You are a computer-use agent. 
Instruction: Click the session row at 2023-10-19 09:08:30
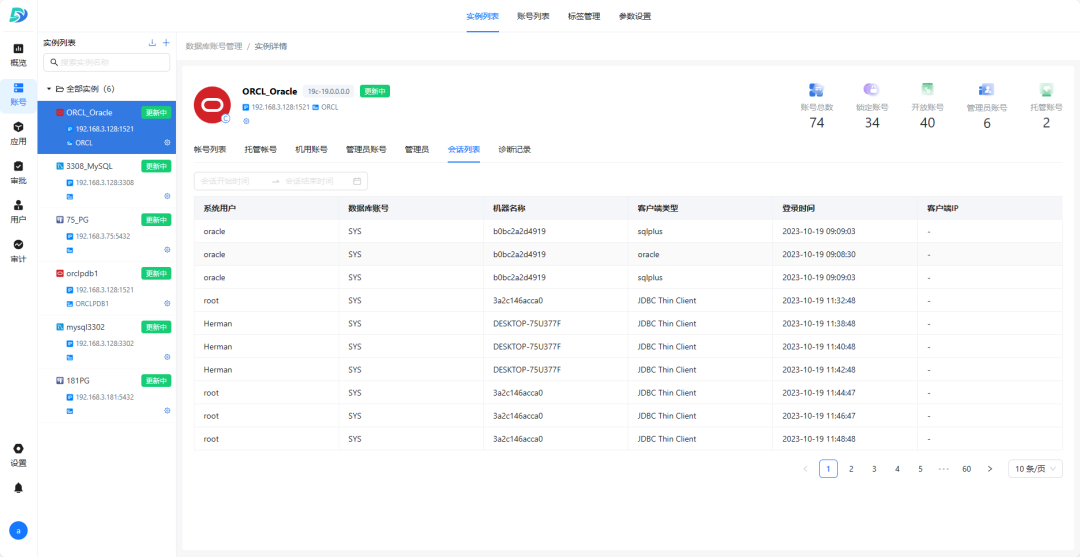(628, 254)
